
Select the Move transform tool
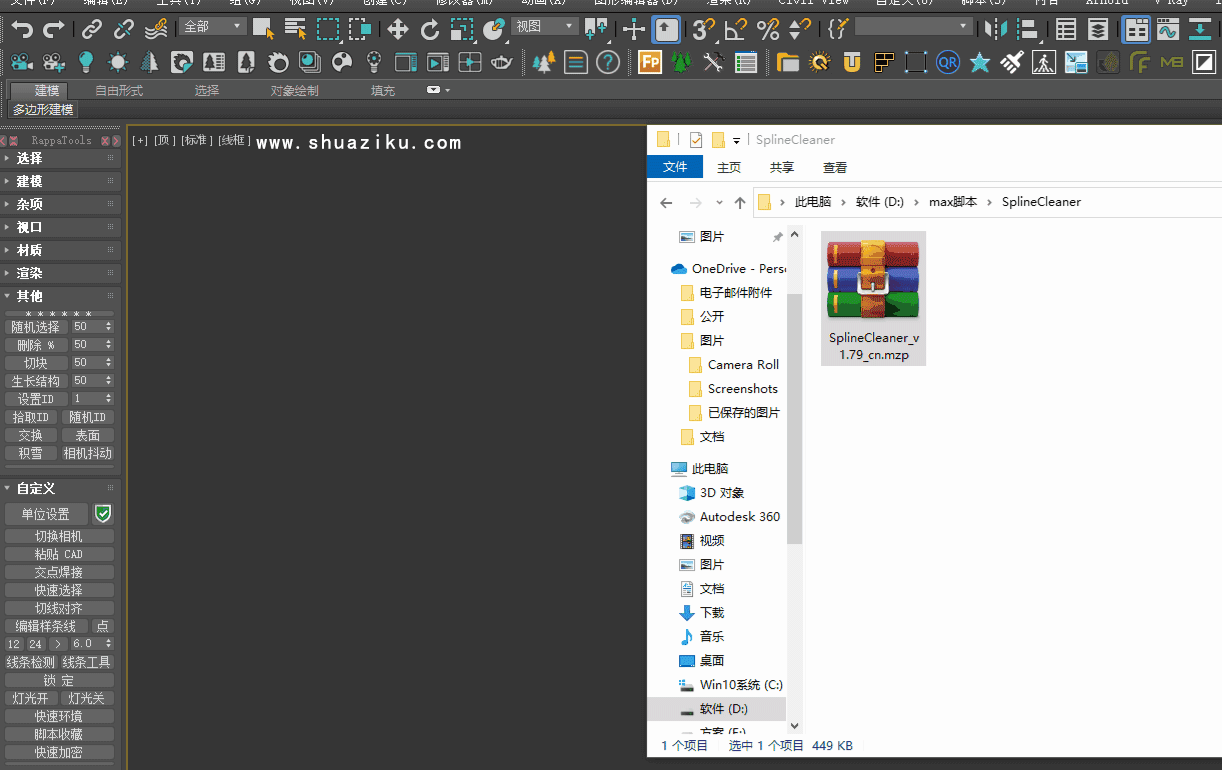click(x=397, y=29)
